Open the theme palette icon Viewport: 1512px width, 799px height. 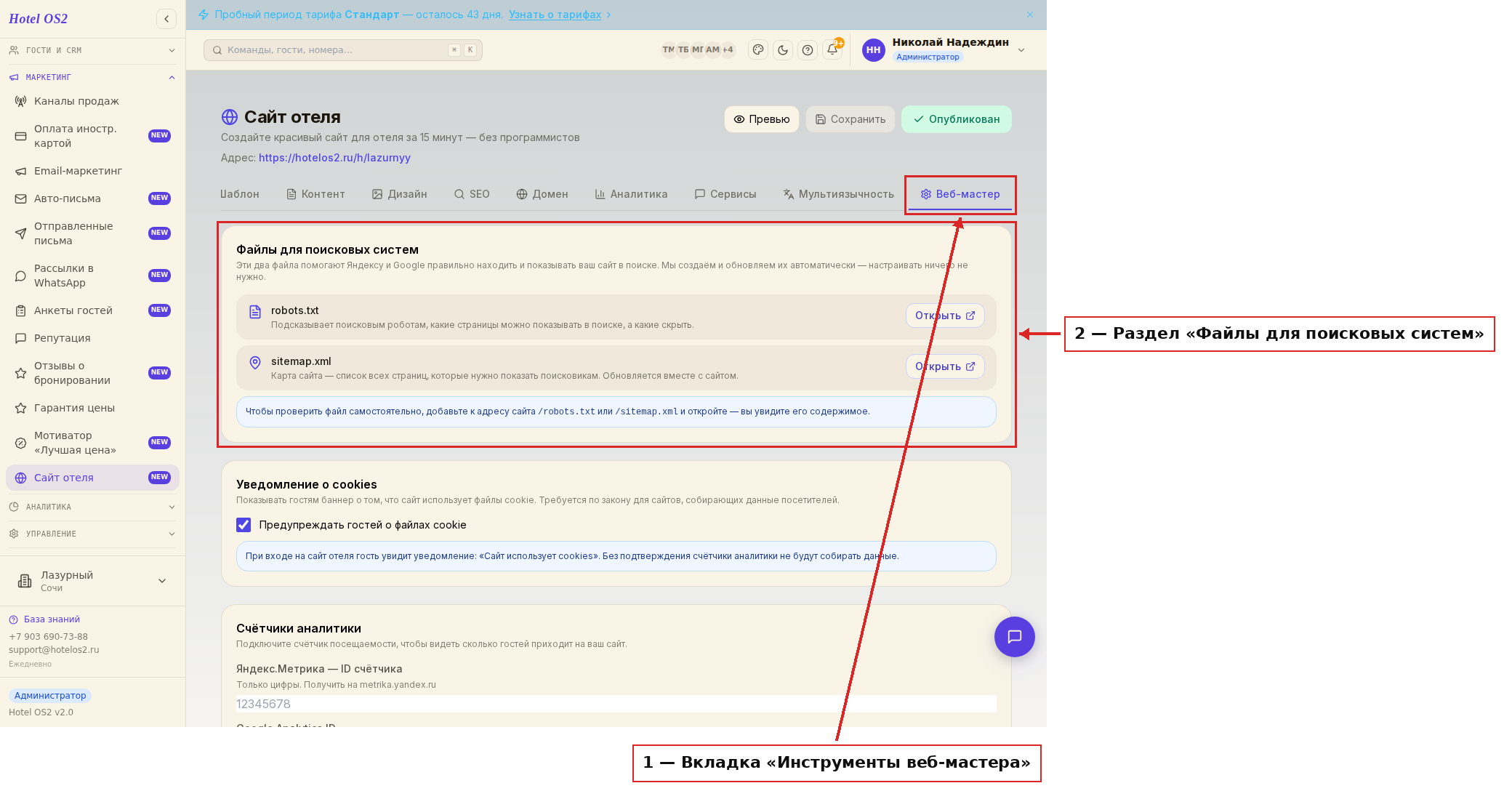(758, 49)
